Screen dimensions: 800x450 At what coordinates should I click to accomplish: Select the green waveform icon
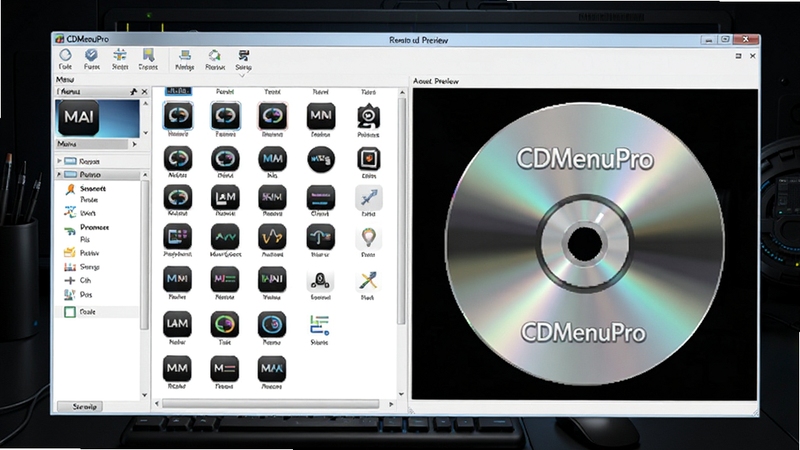click(225, 237)
